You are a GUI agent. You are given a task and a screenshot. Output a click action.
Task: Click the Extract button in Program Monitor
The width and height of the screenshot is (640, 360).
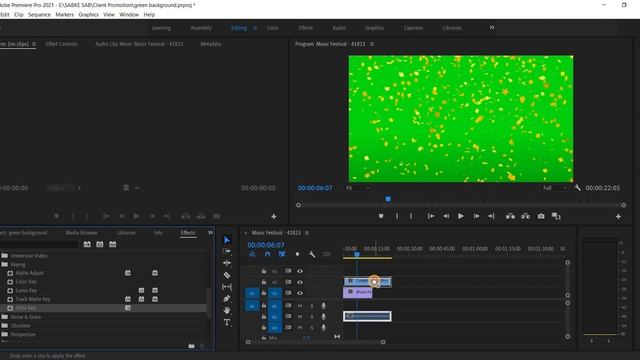525,216
